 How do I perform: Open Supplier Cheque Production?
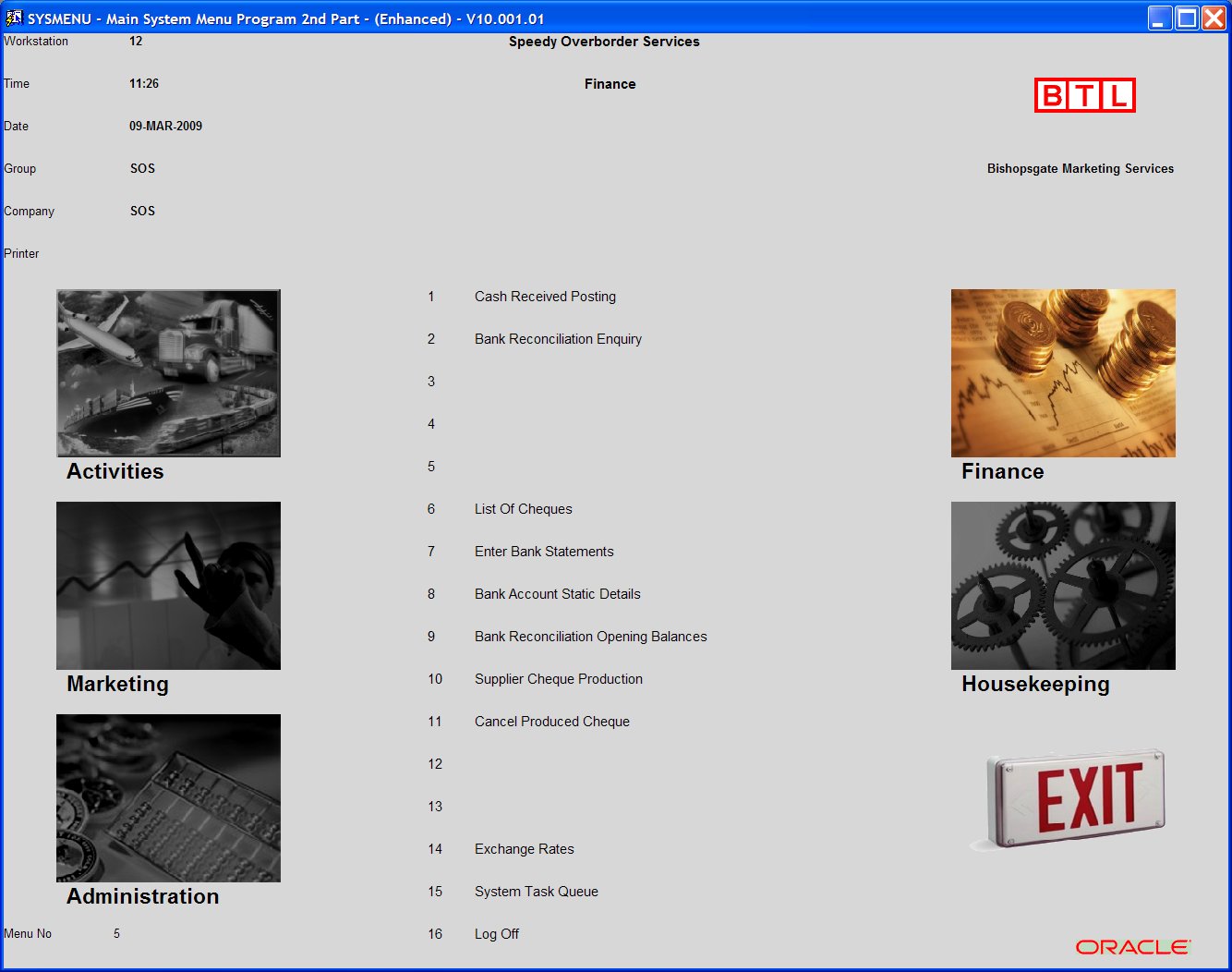click(559, 679)
